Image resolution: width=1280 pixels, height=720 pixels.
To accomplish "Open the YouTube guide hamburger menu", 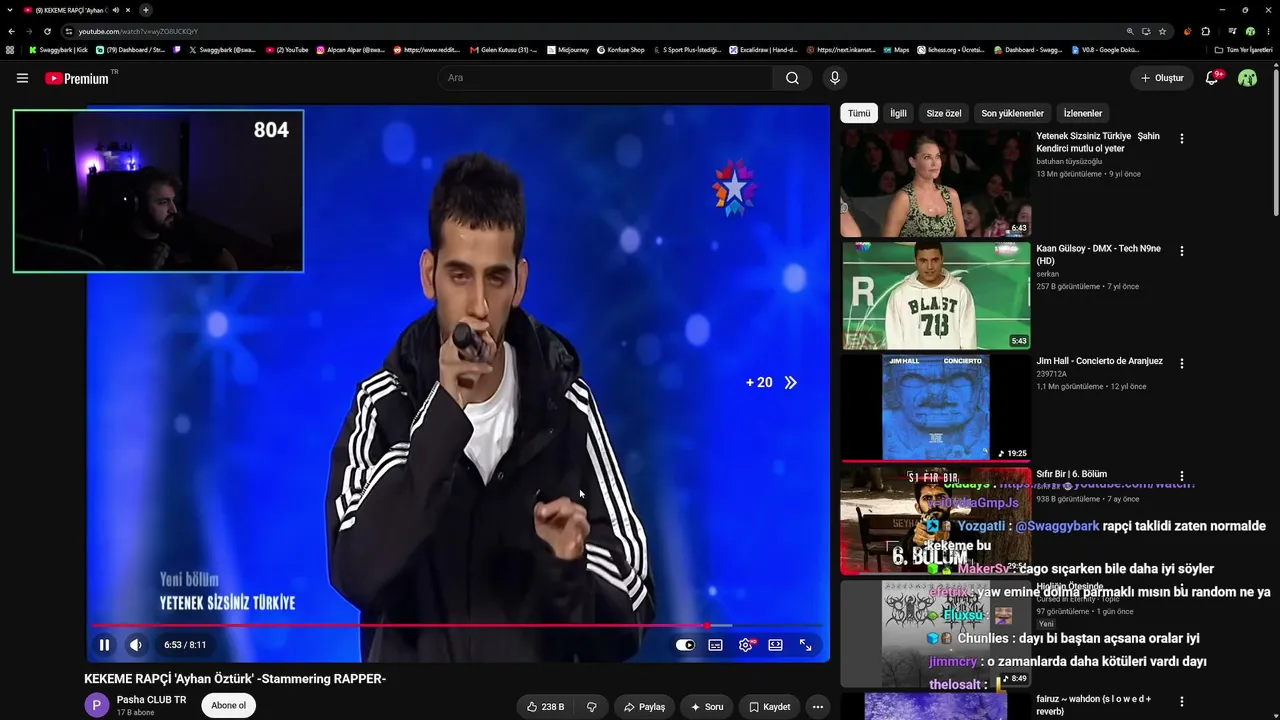I will tap(22, 78).
